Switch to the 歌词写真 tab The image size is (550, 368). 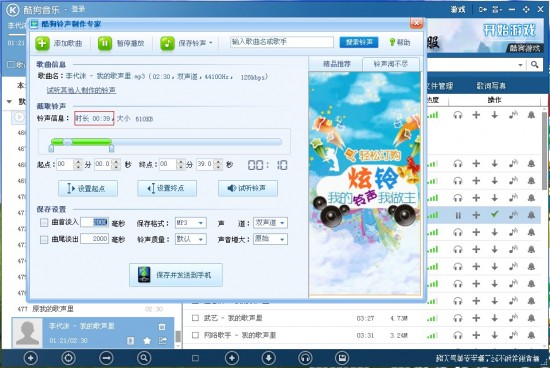point(491,86)
